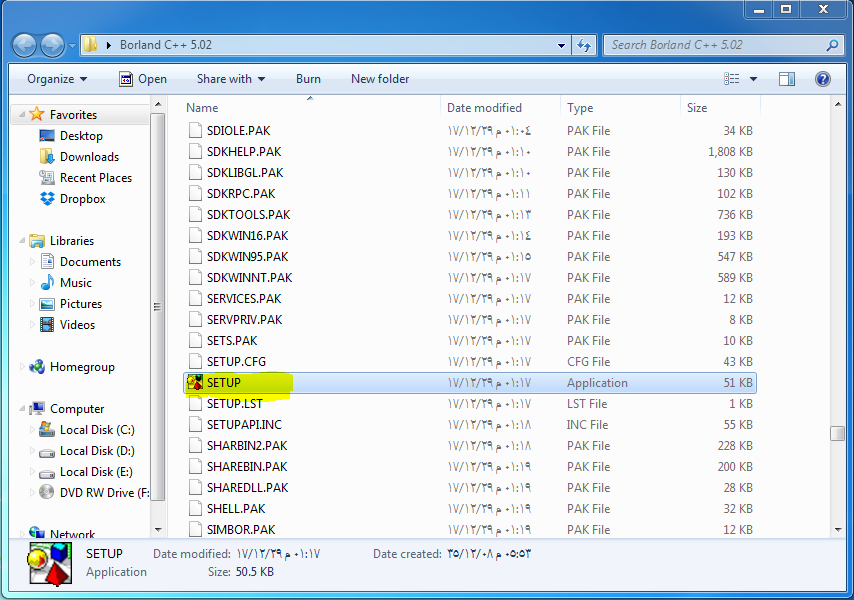This screenshot has height=600, width=854.
Task: Open Local Disk (D:)
Action: (97, 451)
